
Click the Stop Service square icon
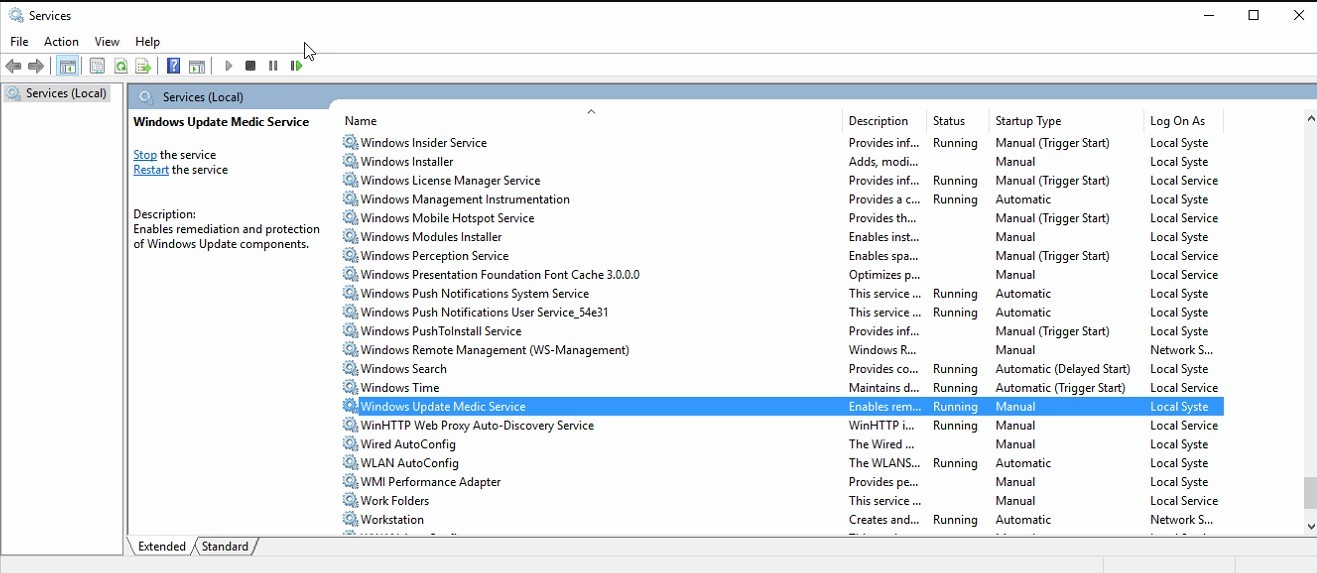(250, 66)
